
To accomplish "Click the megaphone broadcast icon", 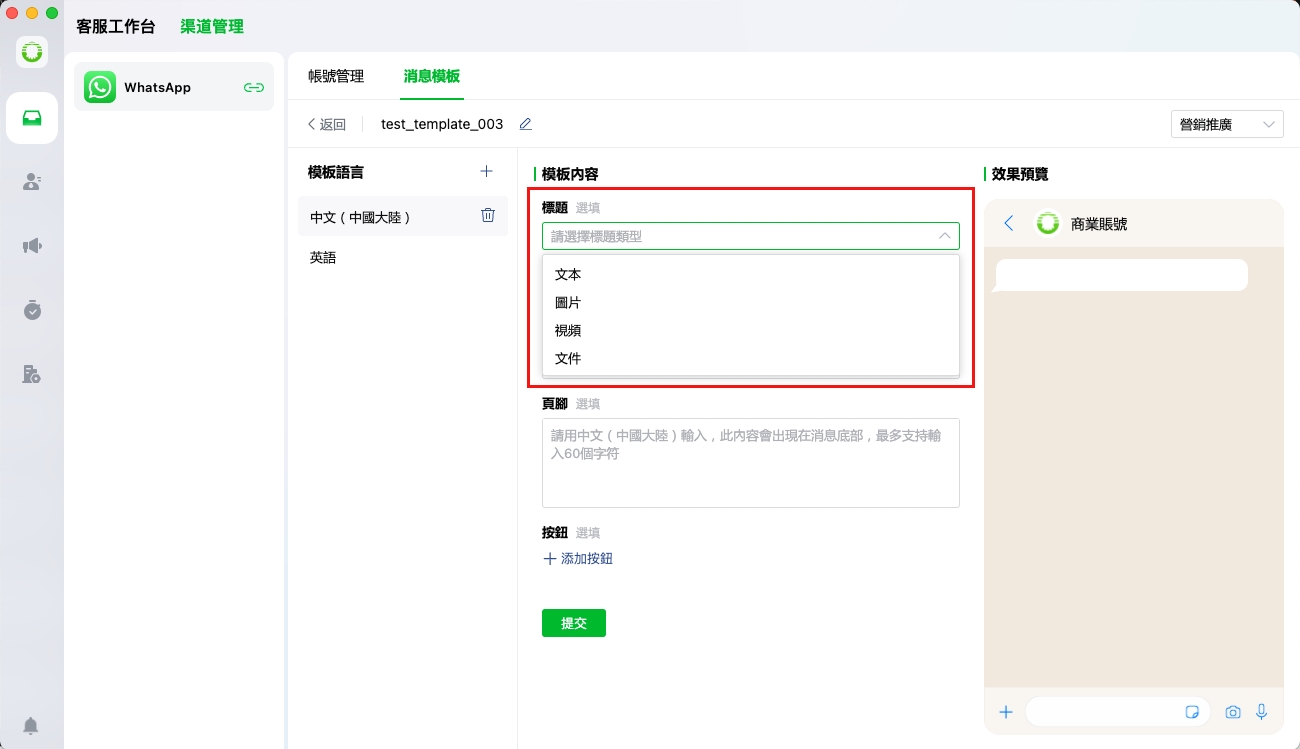I will [x=32, y=246].
